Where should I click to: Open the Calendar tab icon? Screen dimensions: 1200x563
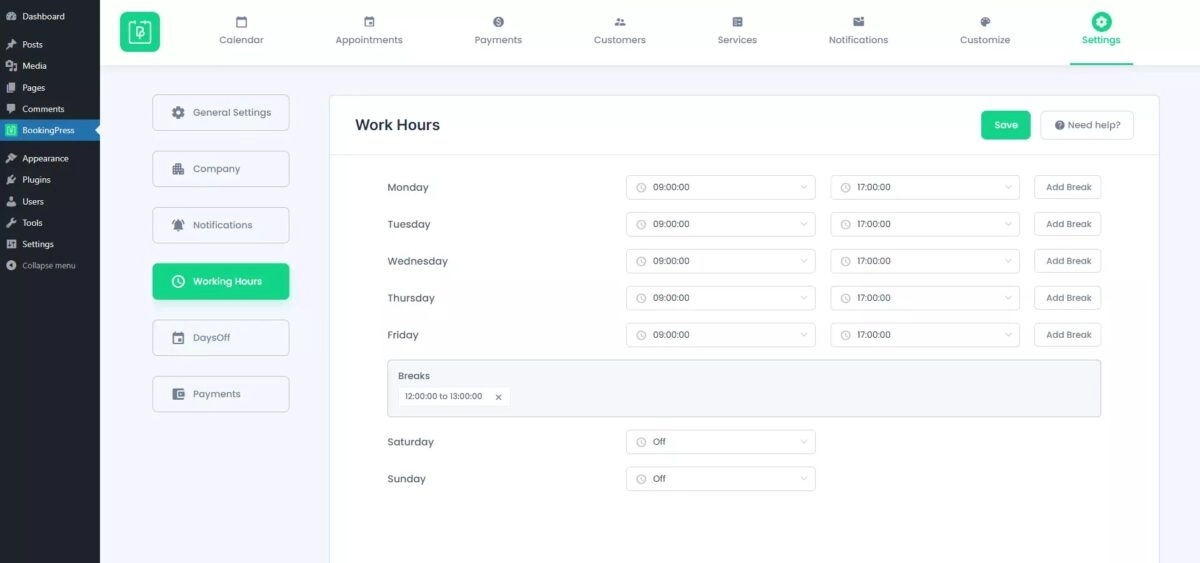pyautogui.click(x=241, y=22)
